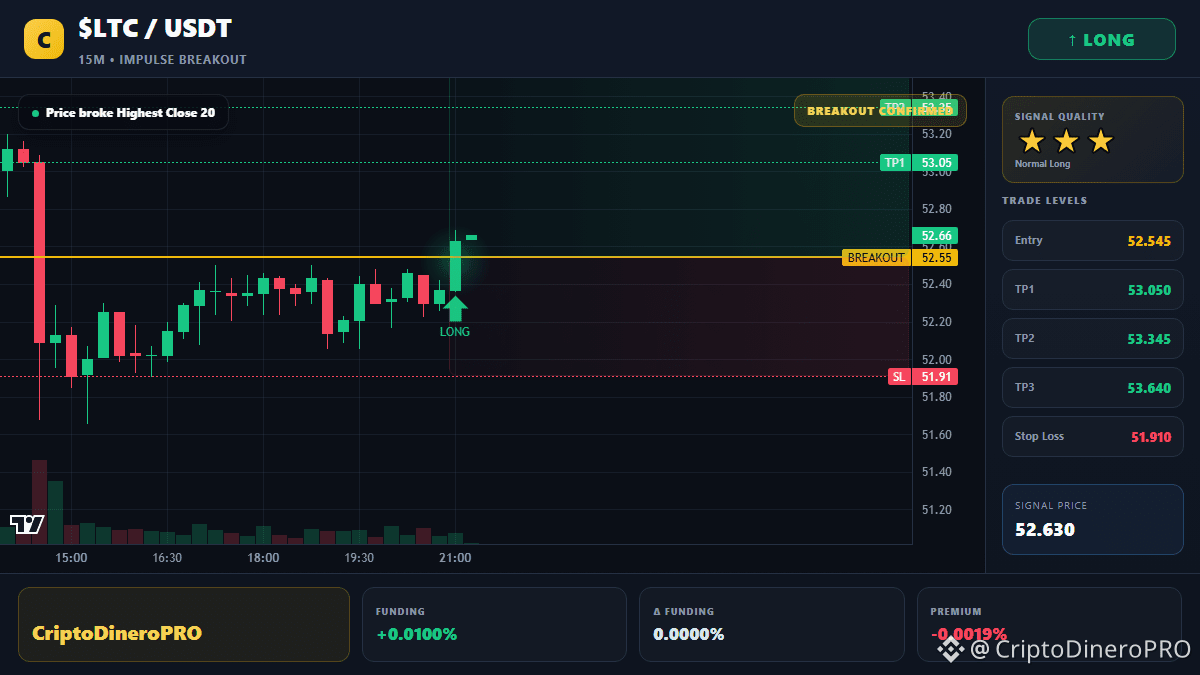The height and width of the screenshot is (675, 1200).
Task: Click the Price broke Highest Close 20 pill
Action: (123, 113)
